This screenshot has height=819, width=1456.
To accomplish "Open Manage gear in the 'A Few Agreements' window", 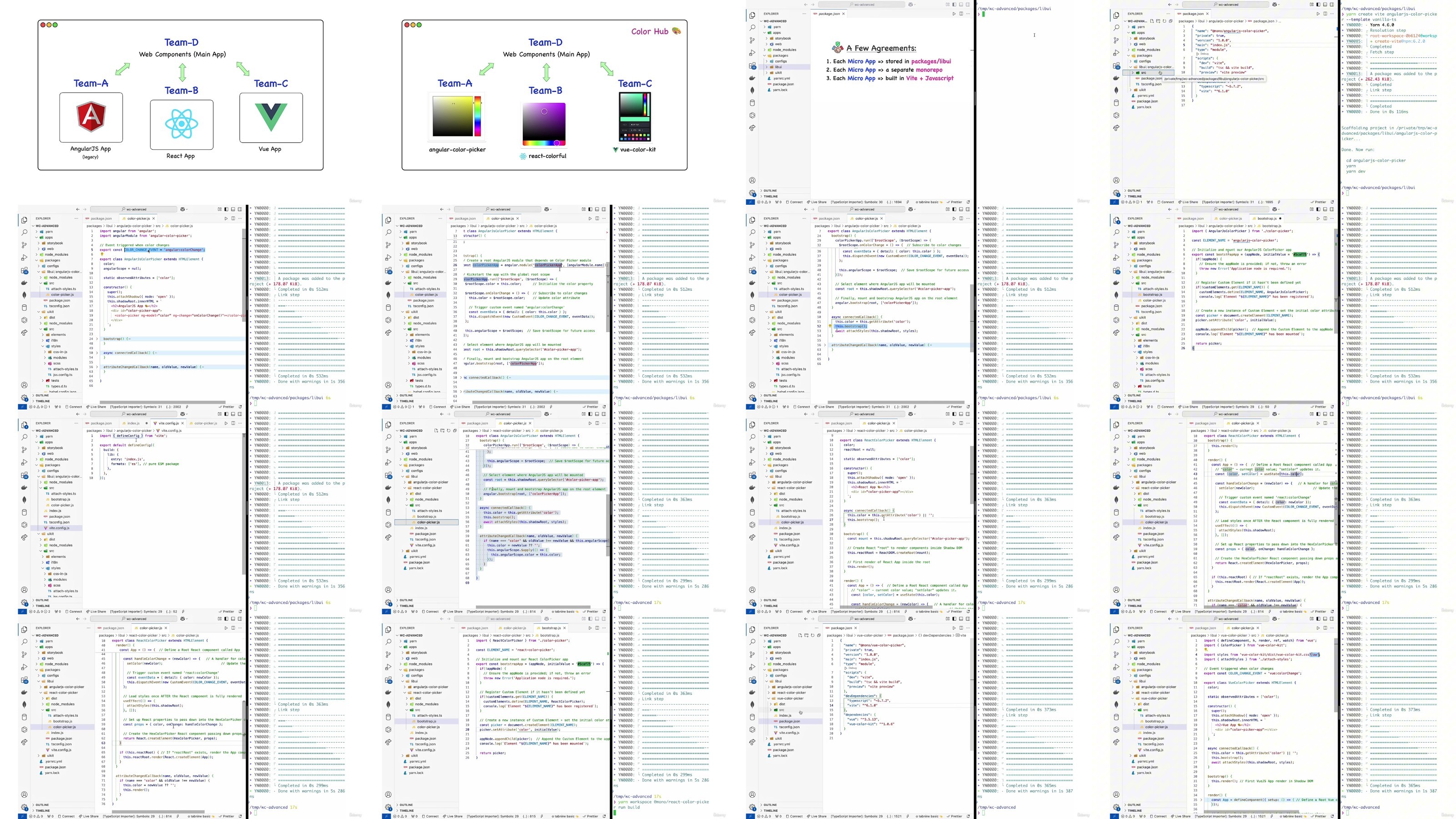I will click(x=752, y=193).
